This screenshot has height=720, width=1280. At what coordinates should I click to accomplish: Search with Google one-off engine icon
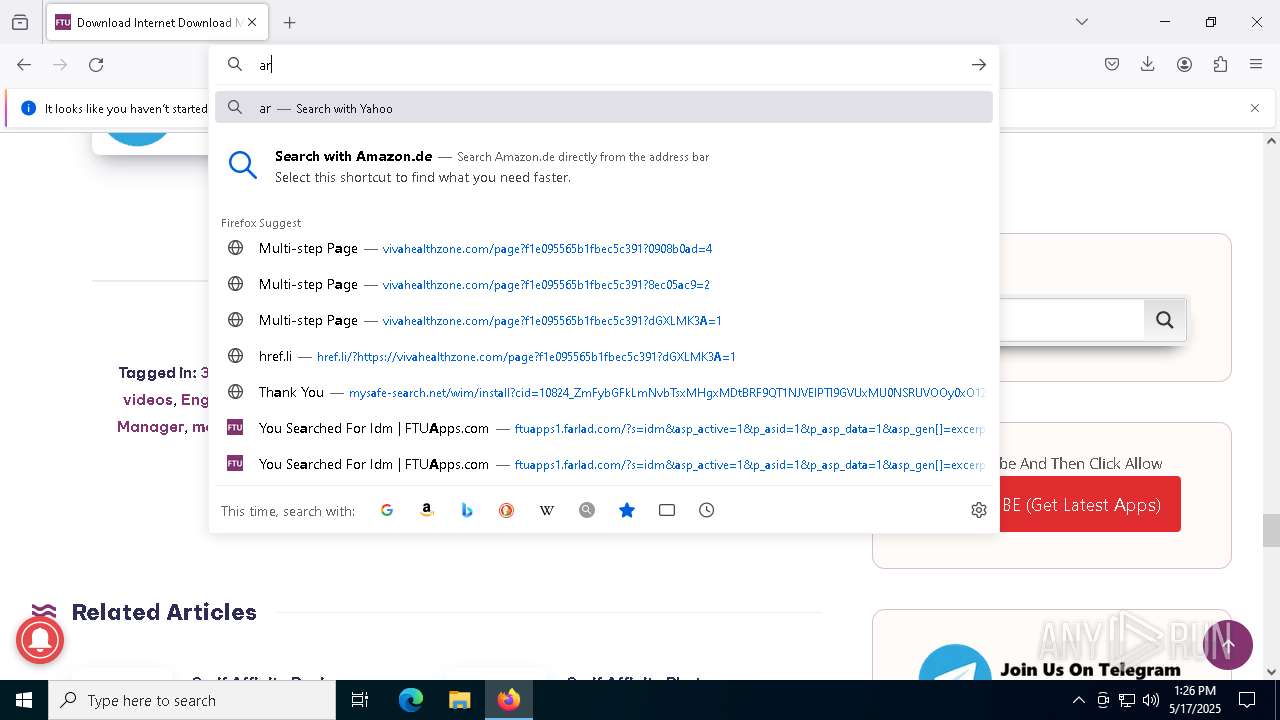[x=387, y=510]
